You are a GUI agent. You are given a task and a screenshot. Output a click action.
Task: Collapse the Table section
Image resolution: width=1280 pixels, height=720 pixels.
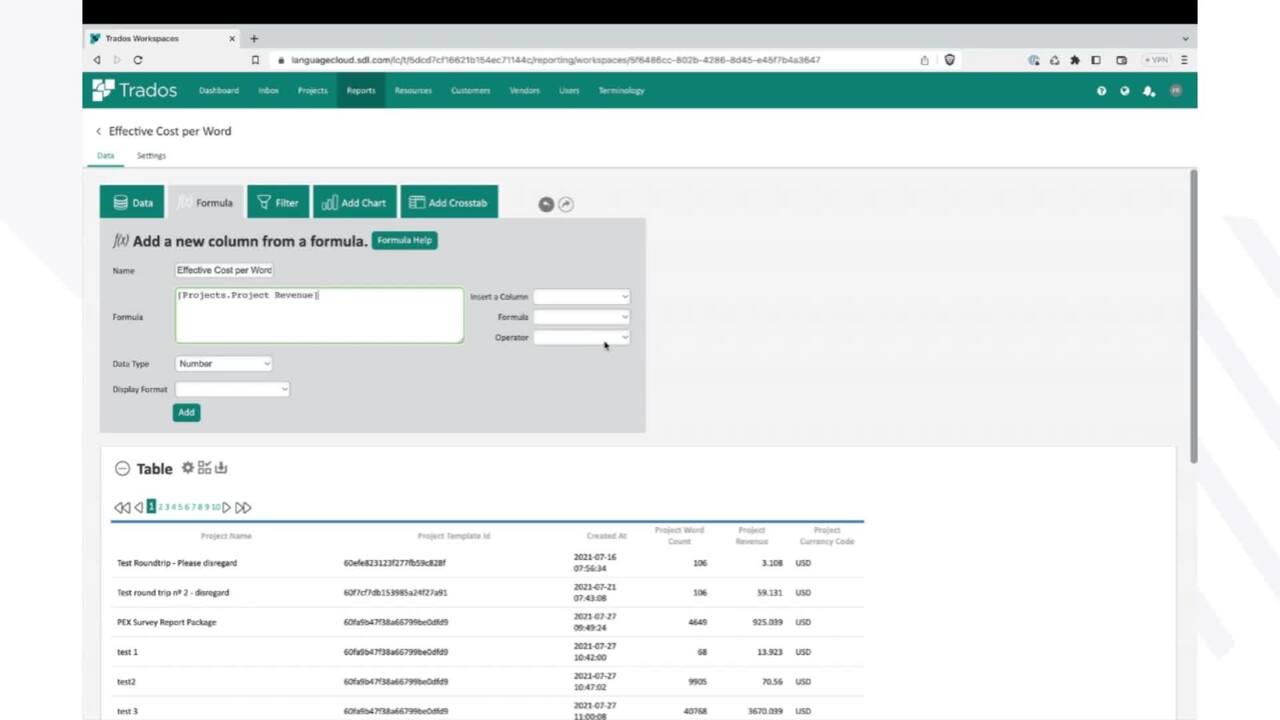pos(122,468)
